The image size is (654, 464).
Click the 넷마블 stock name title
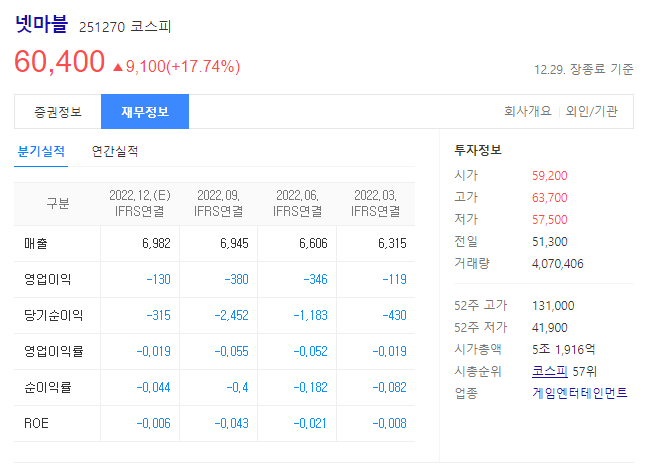(41, 24)
